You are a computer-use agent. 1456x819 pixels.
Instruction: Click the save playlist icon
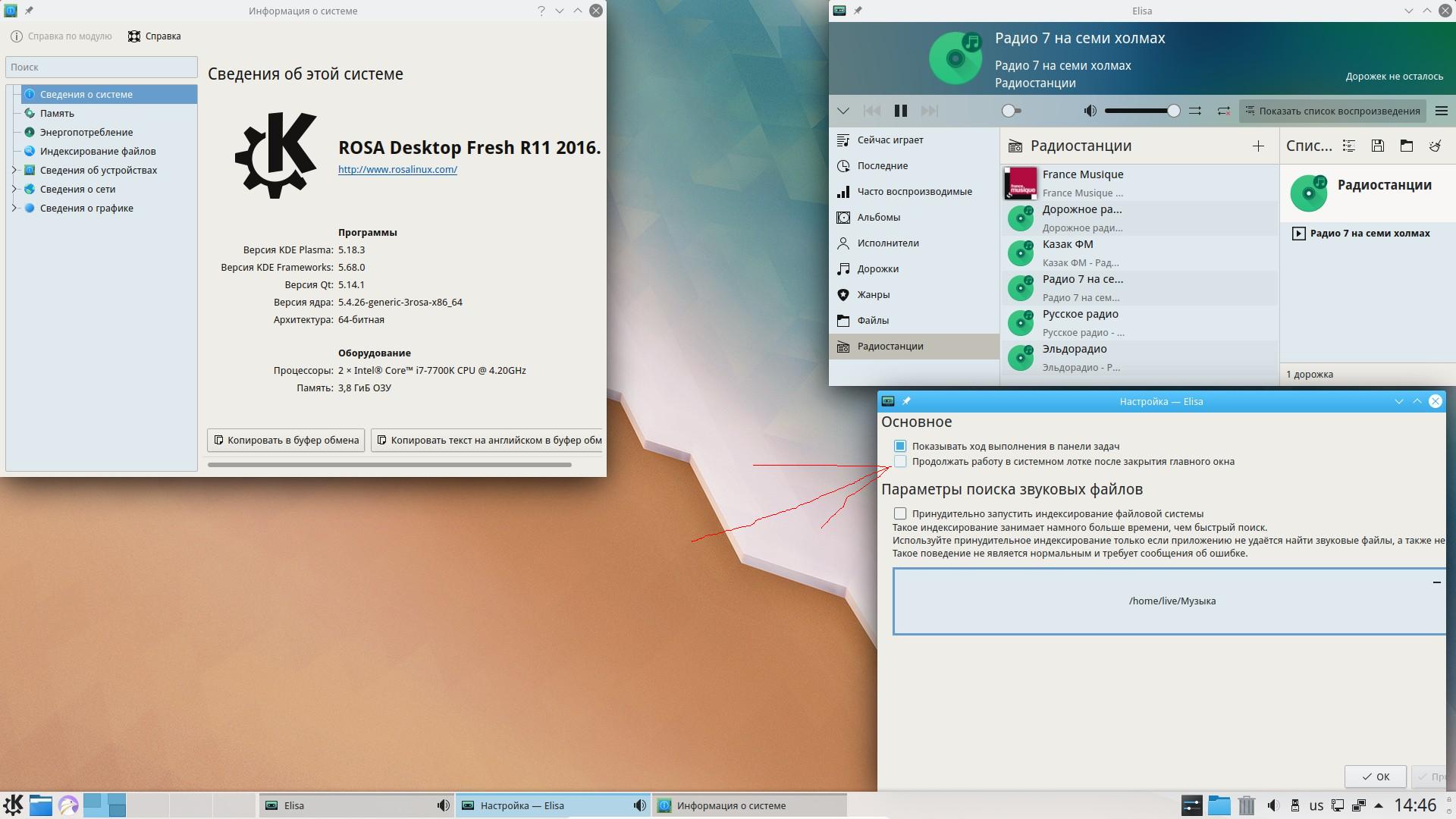(x=1378, y=146)
